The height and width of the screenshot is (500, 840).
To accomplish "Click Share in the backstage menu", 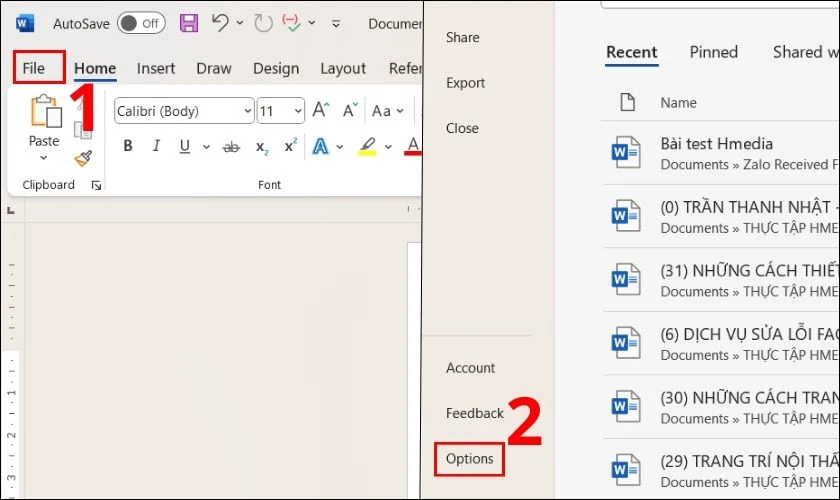I will (x=462, y=37).
